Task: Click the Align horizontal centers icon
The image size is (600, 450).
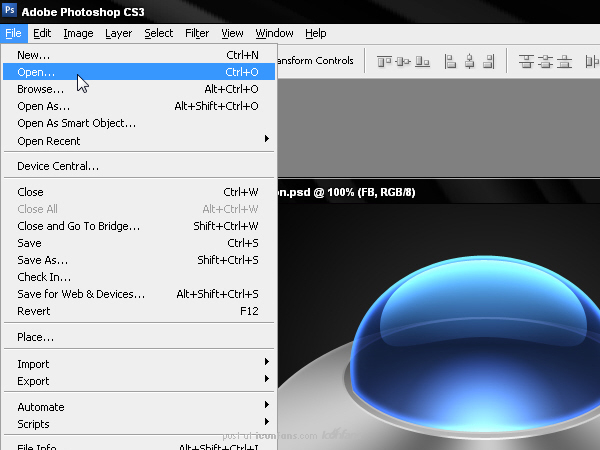Action: 470,61
